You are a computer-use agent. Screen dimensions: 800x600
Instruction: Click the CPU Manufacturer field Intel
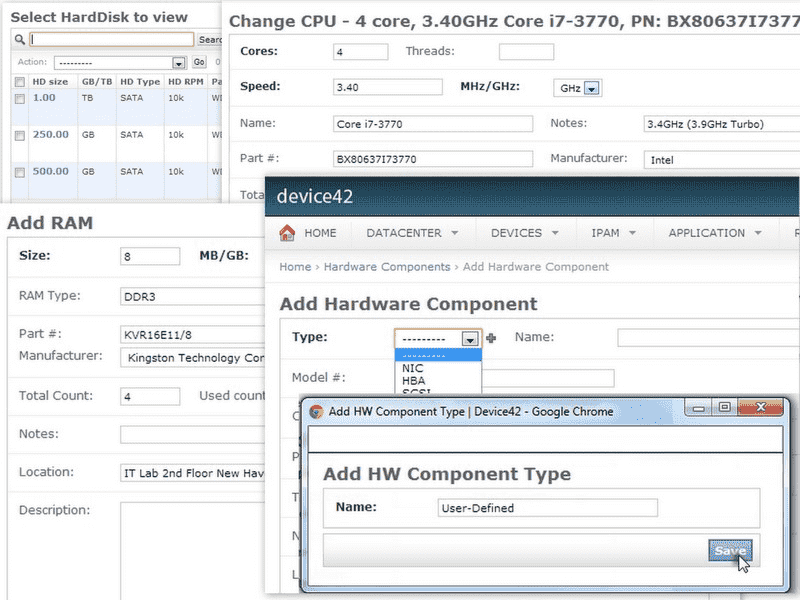coord(721,160)
